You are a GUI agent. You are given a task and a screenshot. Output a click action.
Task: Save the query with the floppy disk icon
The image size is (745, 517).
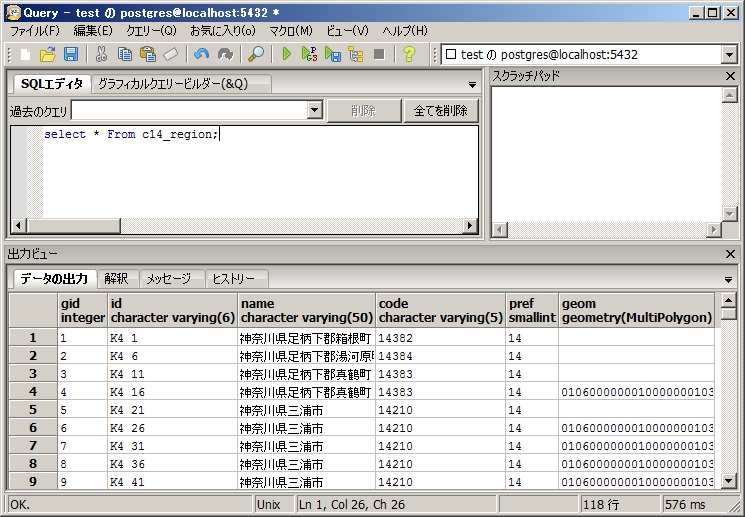click(71, 54)
